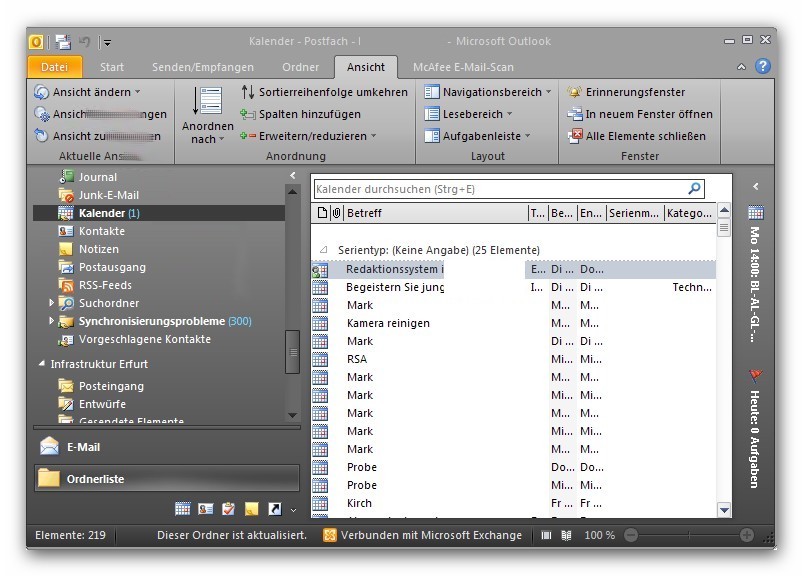Select the RSS-Feeds folder

[105, 285]
